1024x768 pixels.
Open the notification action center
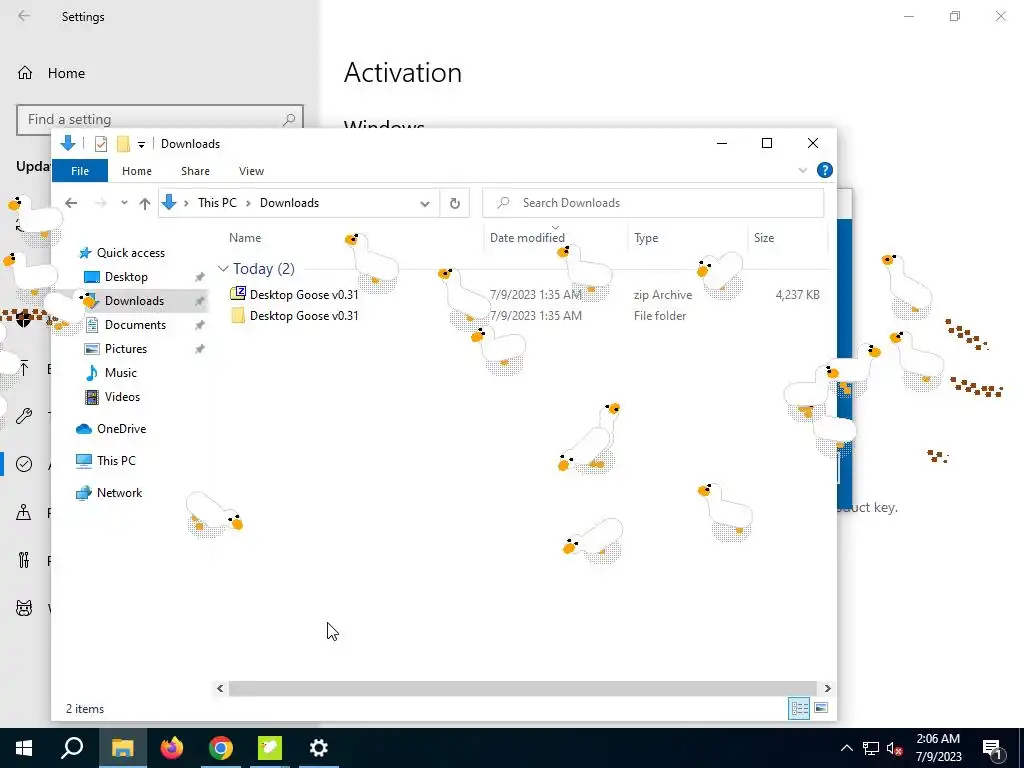(x=993, y=749)
